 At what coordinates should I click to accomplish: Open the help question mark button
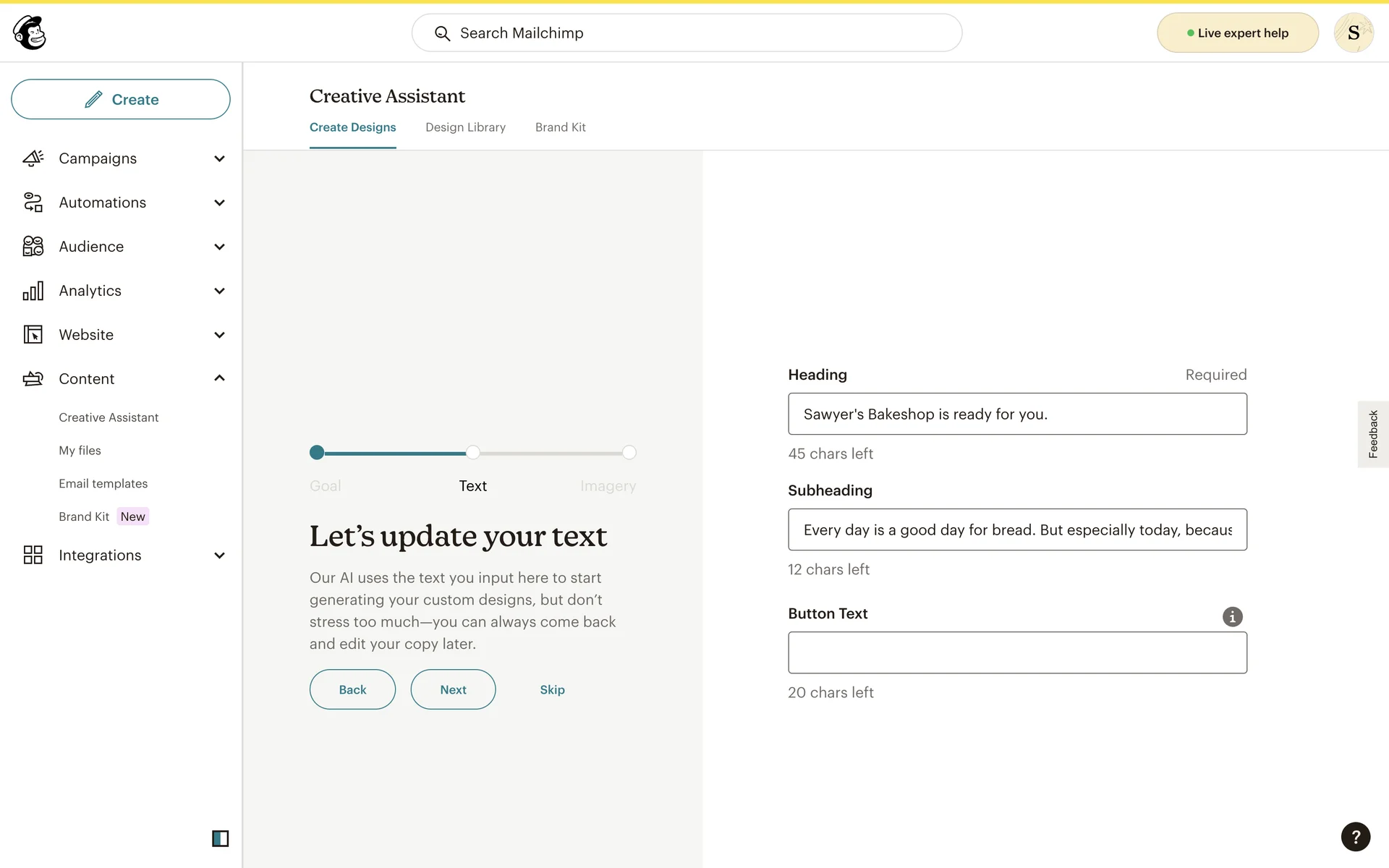tap(1355, 837)
